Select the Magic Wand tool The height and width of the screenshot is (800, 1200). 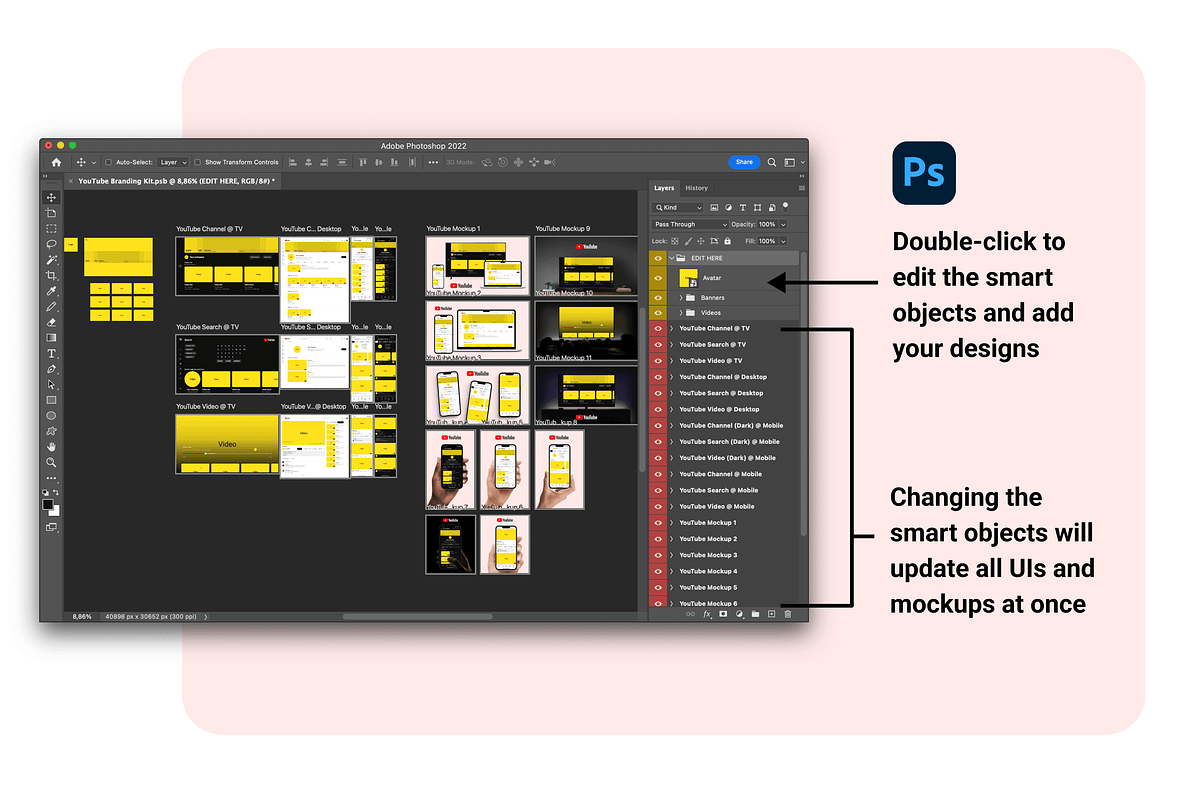(x=51, y=260)
